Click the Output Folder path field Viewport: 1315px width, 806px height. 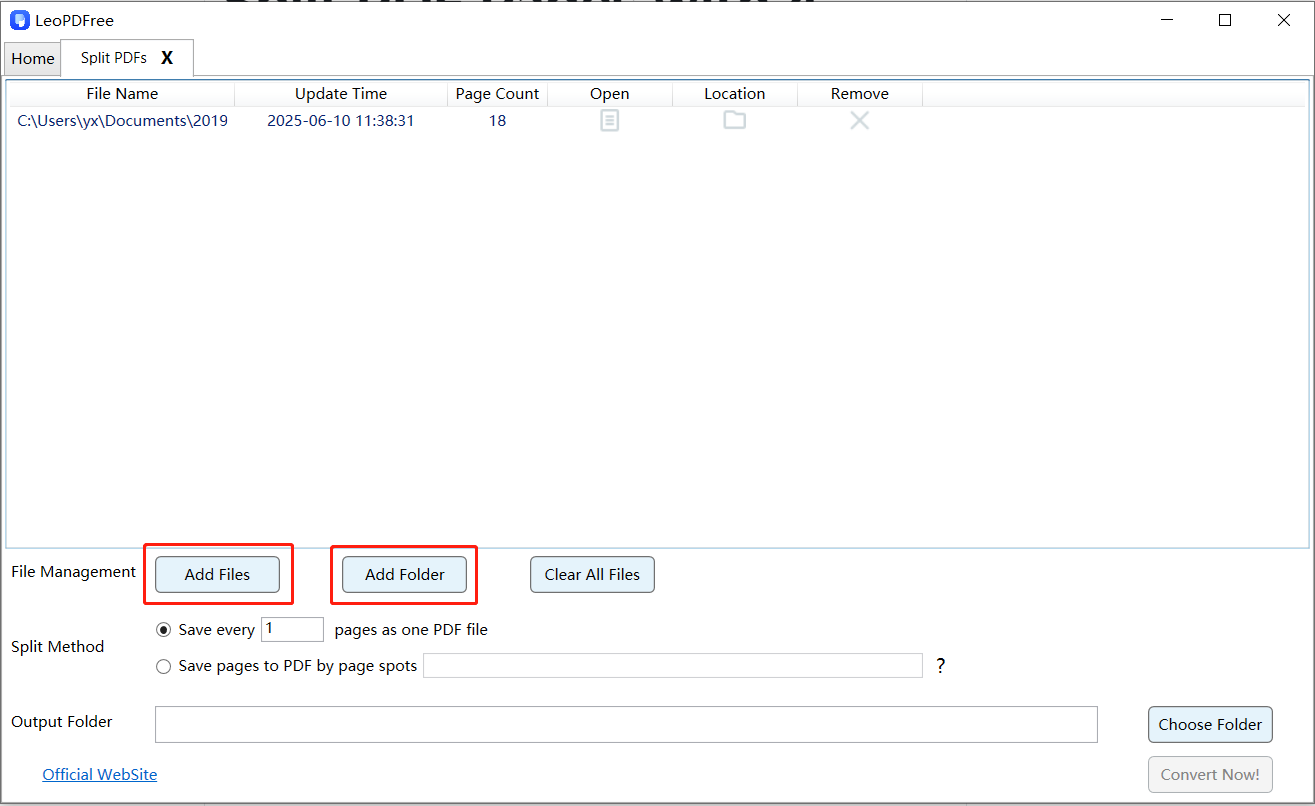[626, 725]
